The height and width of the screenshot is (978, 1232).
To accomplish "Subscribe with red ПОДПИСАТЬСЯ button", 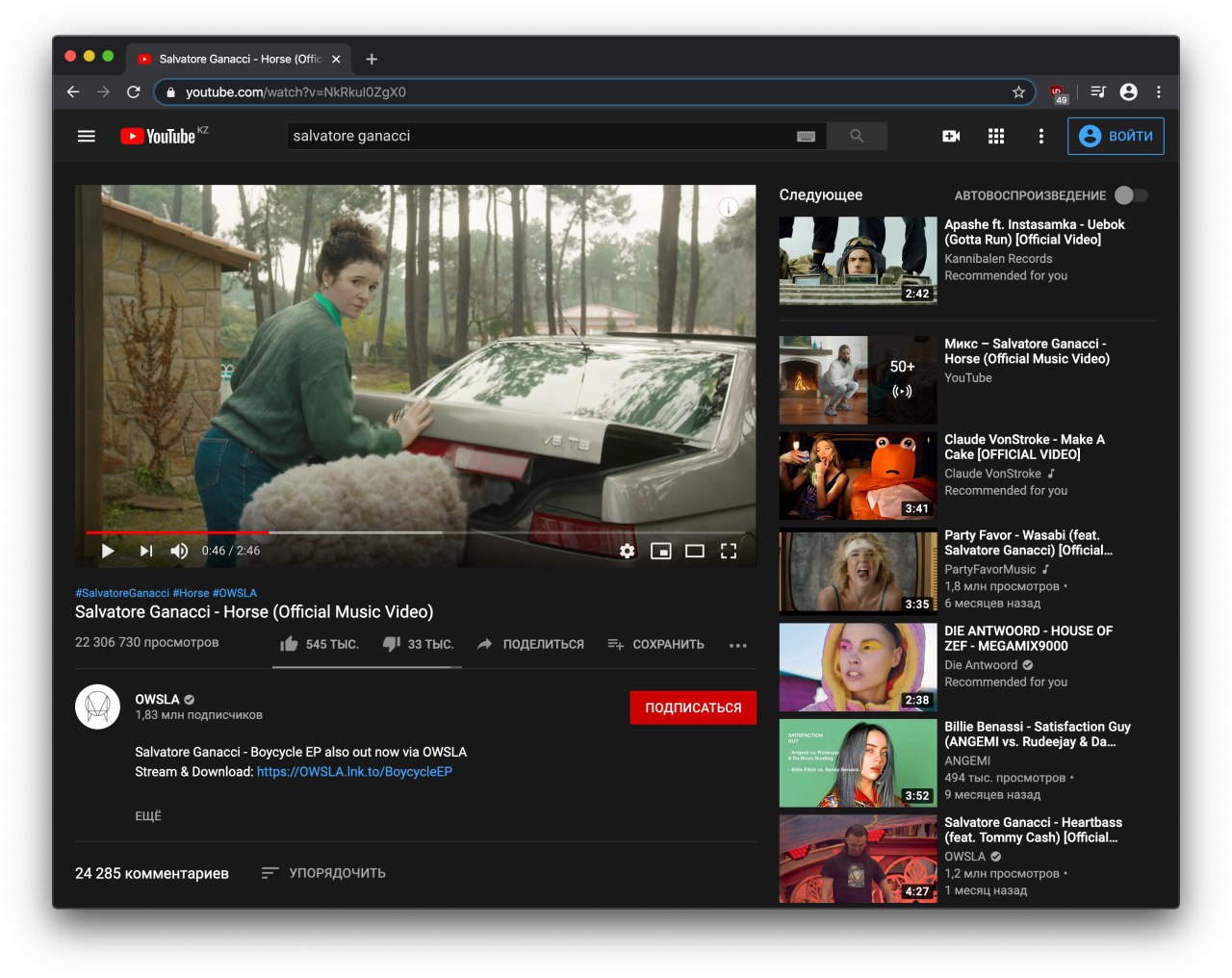I will pyautogui.click(x=693, y=708).
